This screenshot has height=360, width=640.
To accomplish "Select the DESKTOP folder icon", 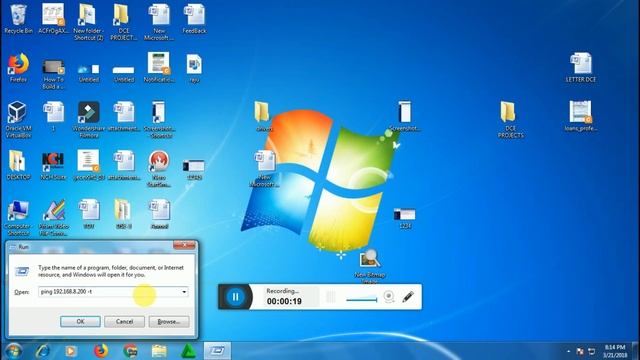I will (x=18, y=165).
